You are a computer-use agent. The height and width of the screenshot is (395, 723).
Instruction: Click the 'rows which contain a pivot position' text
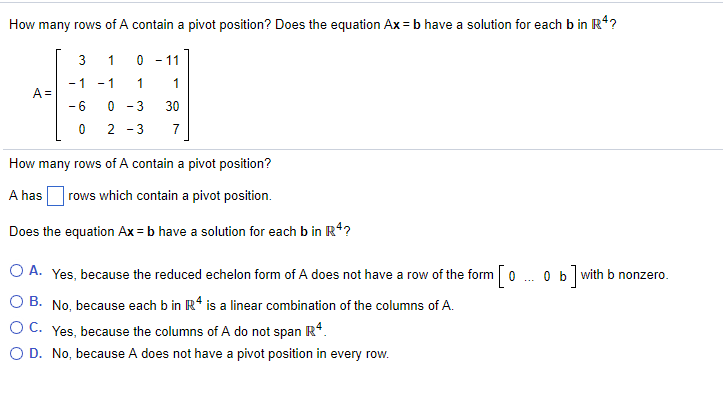point(170,196)
